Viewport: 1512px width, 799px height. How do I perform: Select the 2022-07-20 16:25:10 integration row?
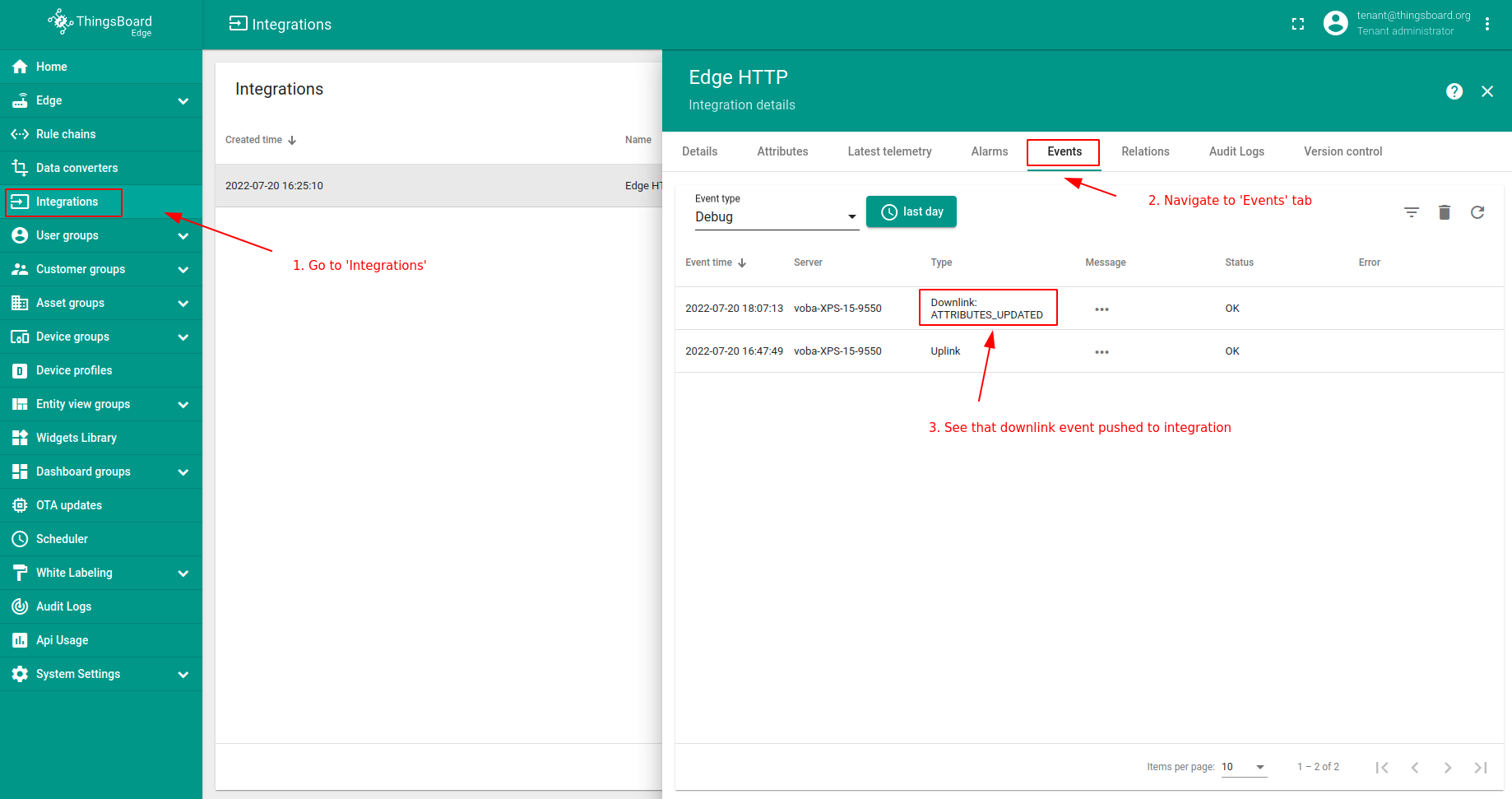438,186
